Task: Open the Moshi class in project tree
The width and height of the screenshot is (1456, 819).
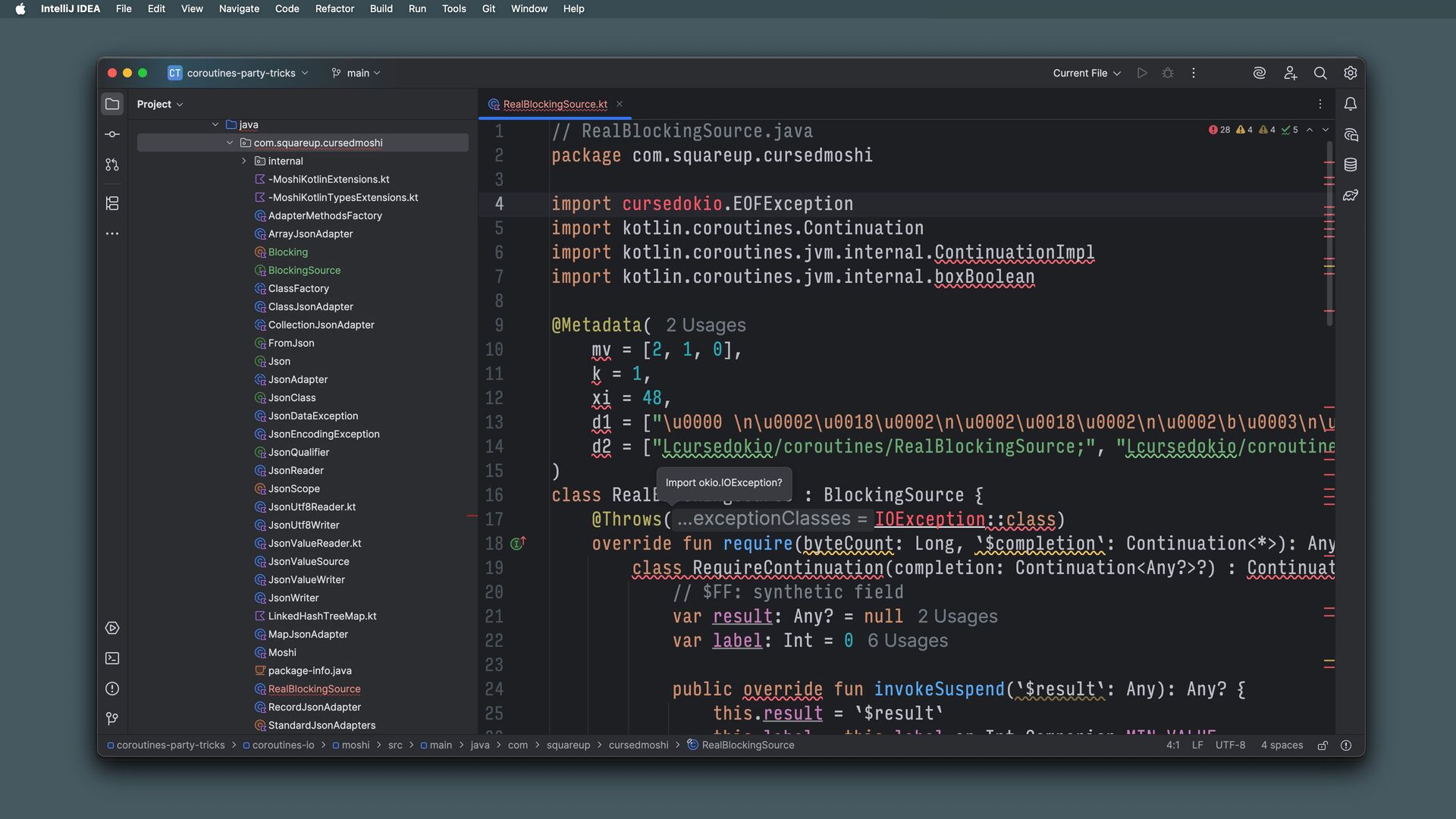Action: click(x=282, y=652)
